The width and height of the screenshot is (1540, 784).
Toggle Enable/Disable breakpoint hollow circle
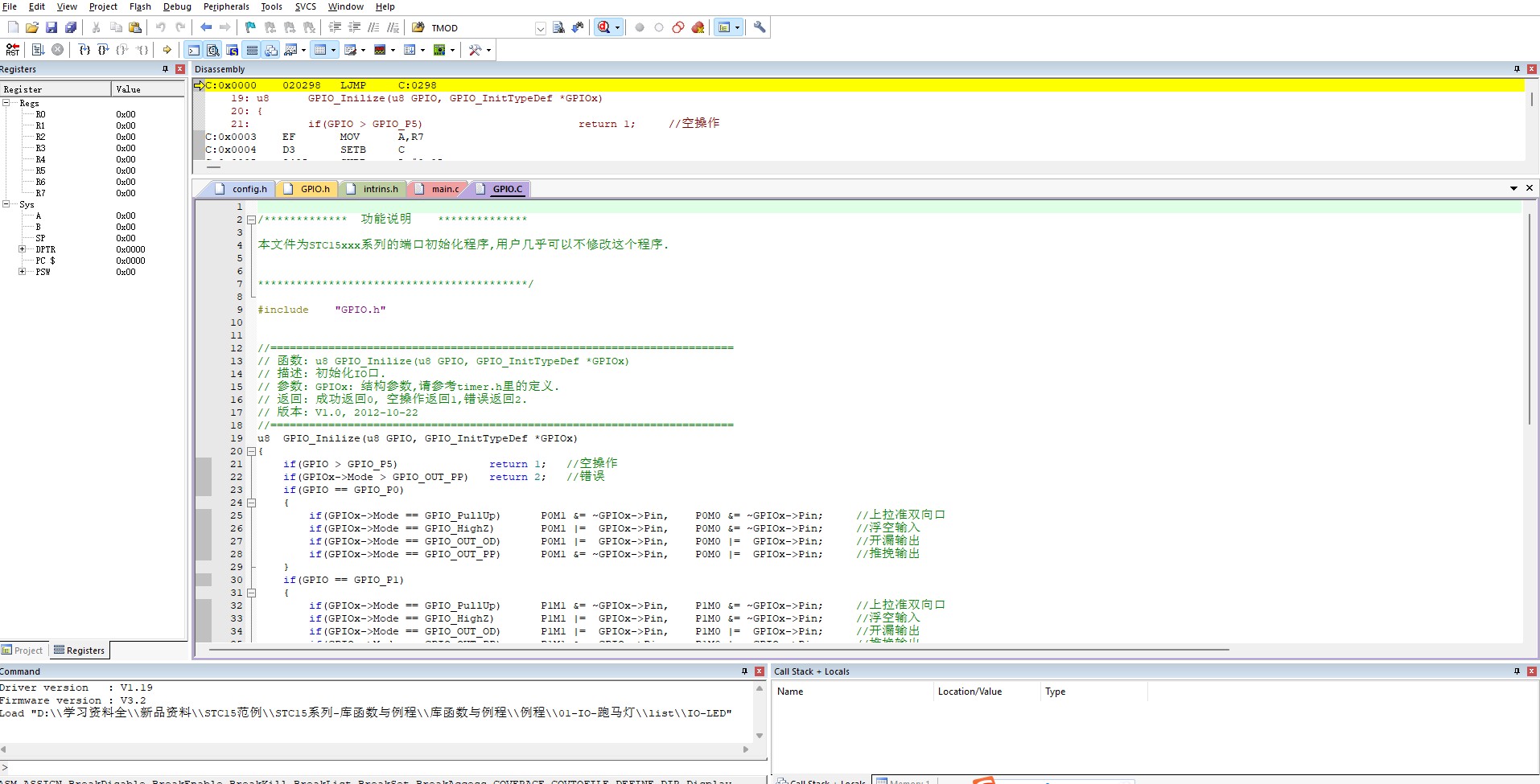[x=659, y=27]
